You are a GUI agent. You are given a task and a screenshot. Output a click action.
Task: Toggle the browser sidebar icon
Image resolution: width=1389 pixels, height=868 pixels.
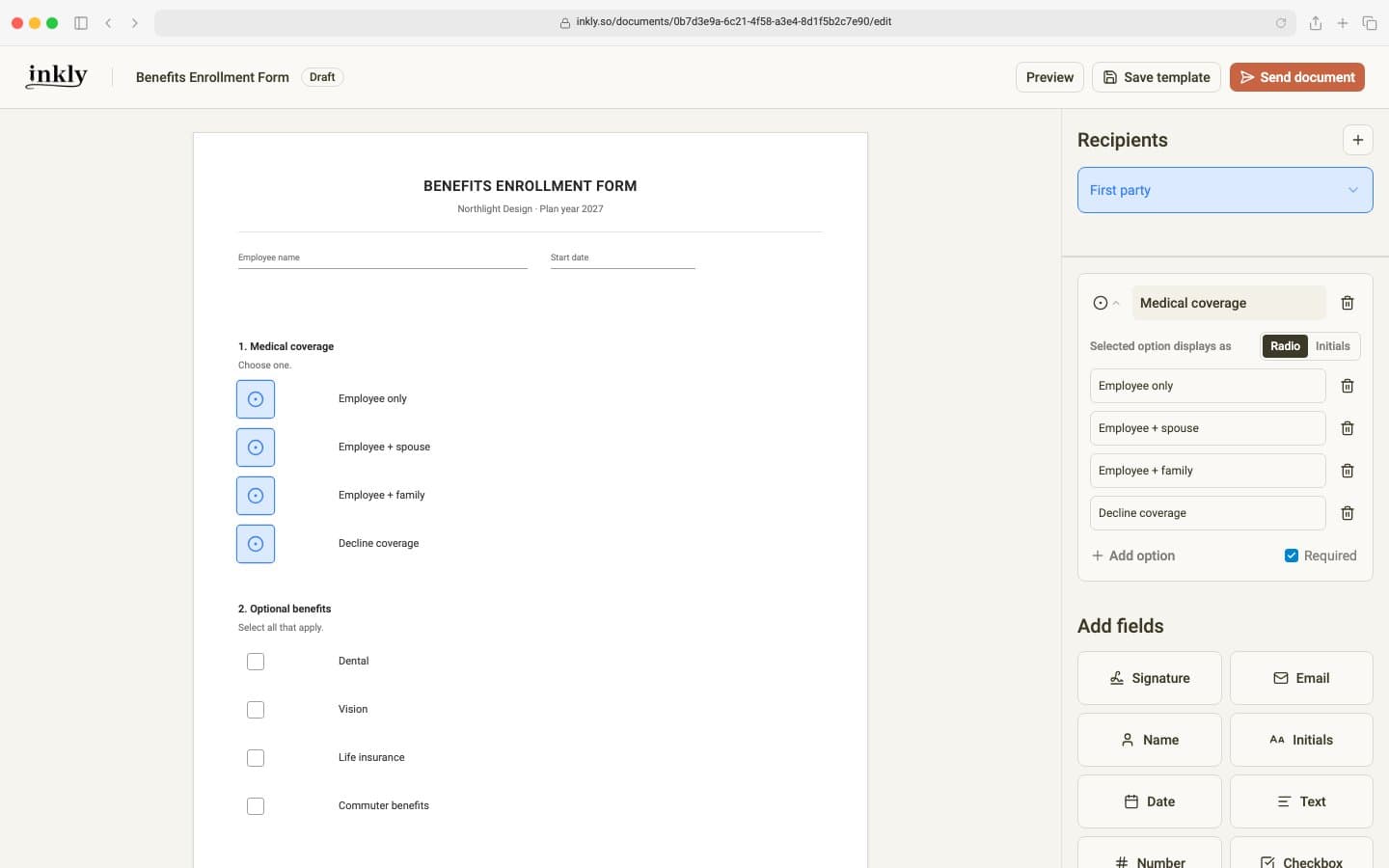(81, 23)
